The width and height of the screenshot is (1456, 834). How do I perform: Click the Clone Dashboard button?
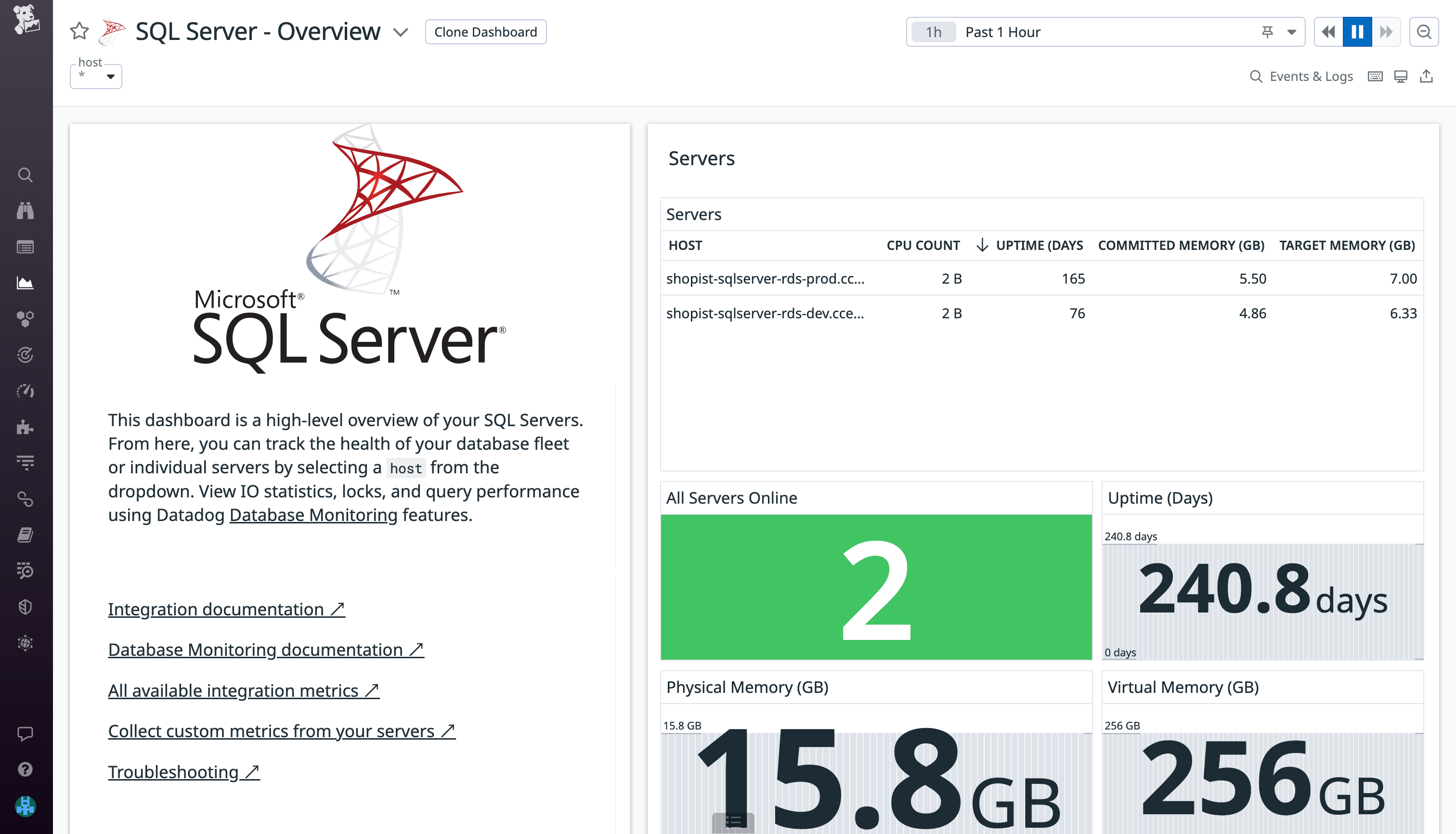(485, 31)
